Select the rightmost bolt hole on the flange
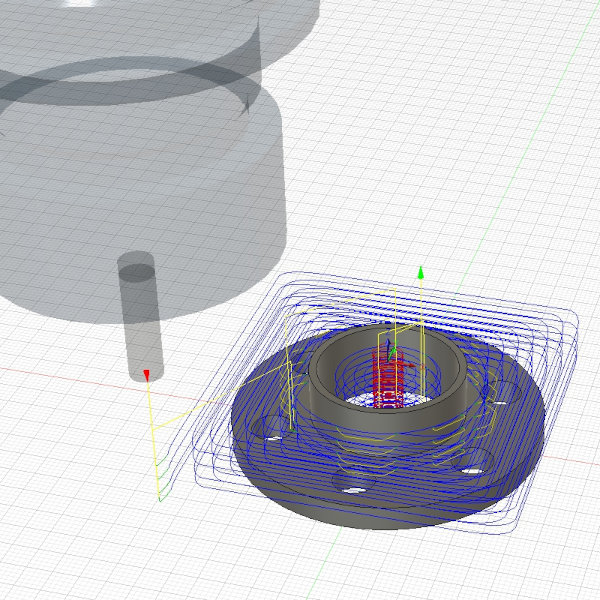 click(x=499, y=400)
